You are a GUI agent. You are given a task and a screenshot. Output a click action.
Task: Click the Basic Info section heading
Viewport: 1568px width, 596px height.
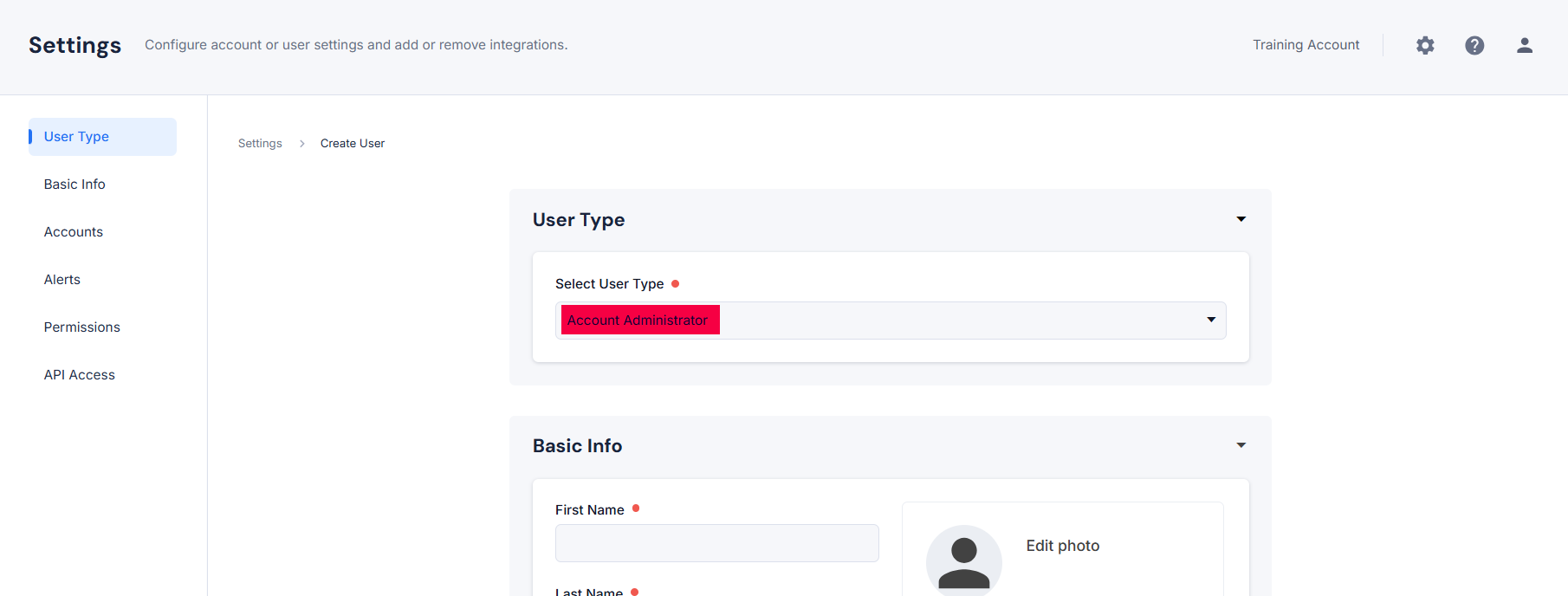578,446
